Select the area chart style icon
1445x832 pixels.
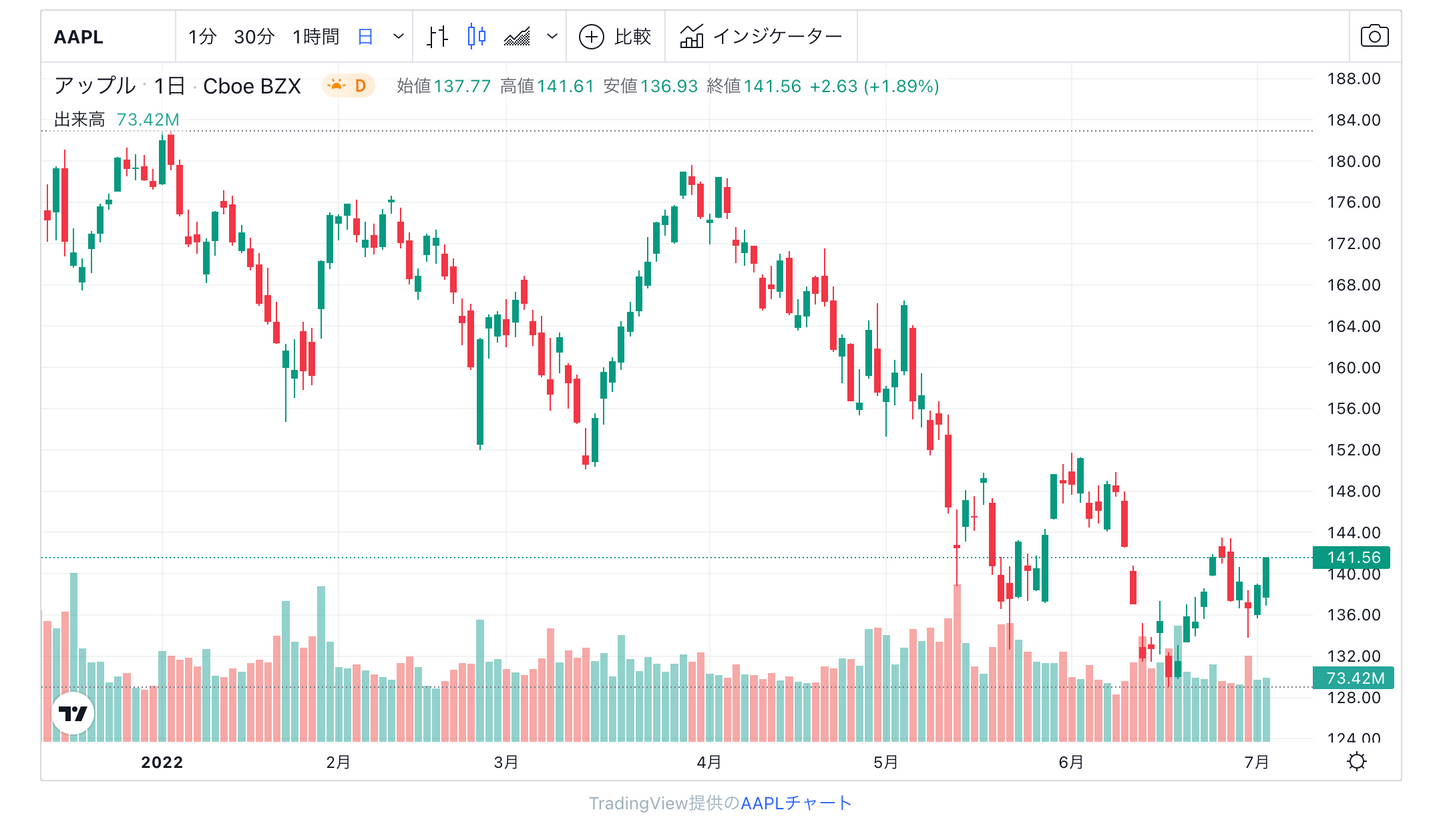519,35
